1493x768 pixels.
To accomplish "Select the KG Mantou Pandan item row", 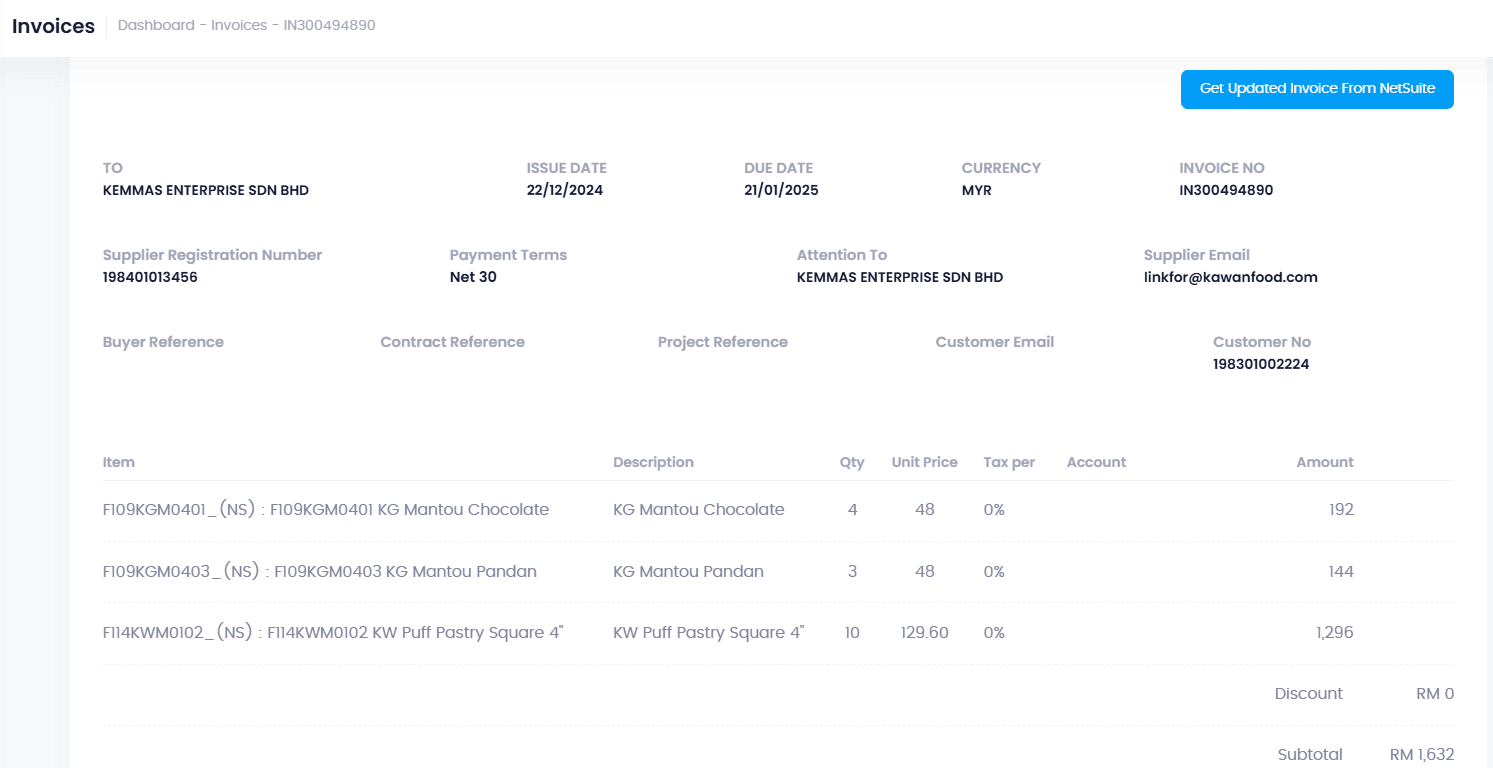I will click(x=320, y=572).
